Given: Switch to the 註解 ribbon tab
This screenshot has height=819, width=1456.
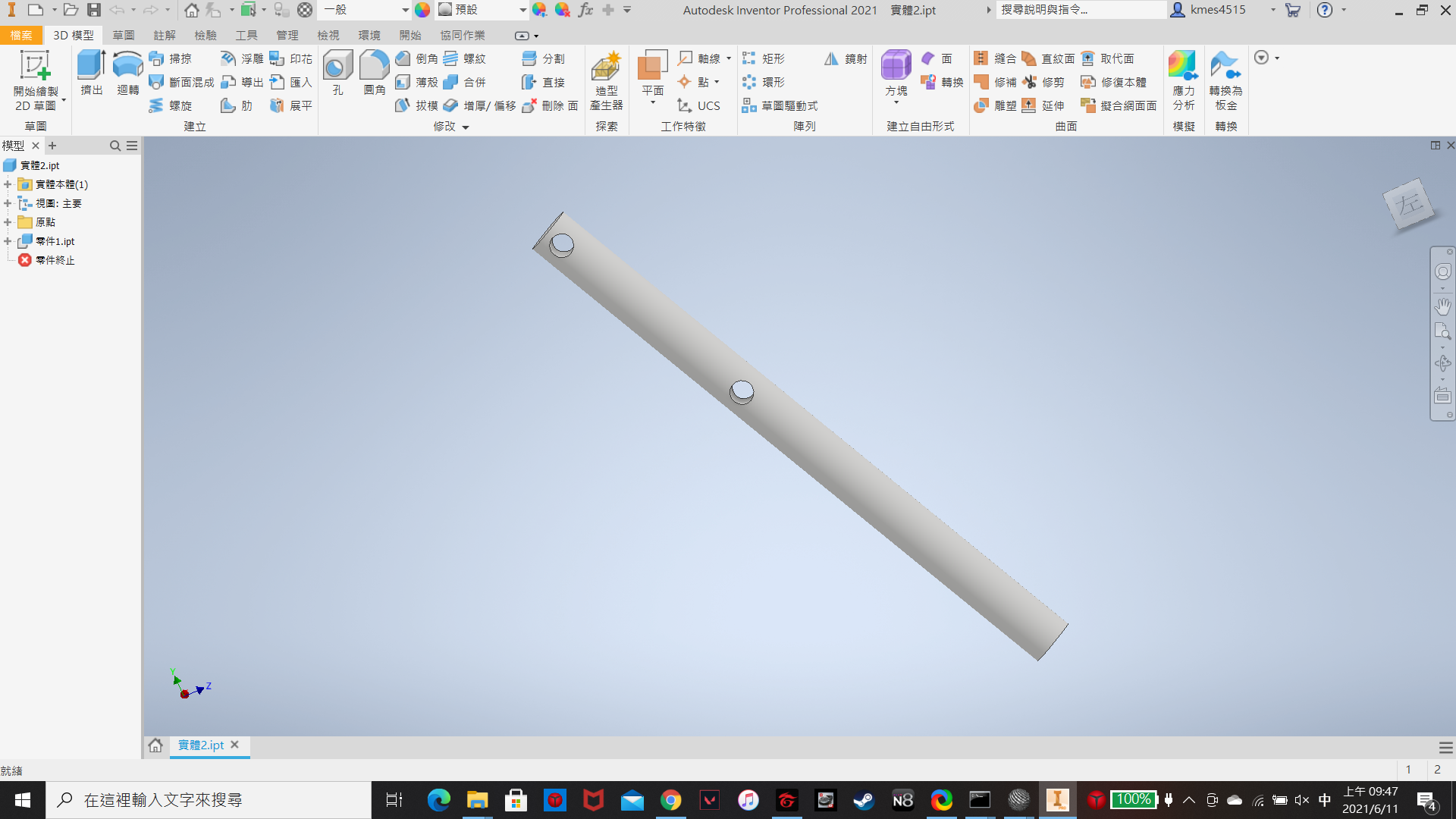Looking at the screenshot, I should click(164, 36).
